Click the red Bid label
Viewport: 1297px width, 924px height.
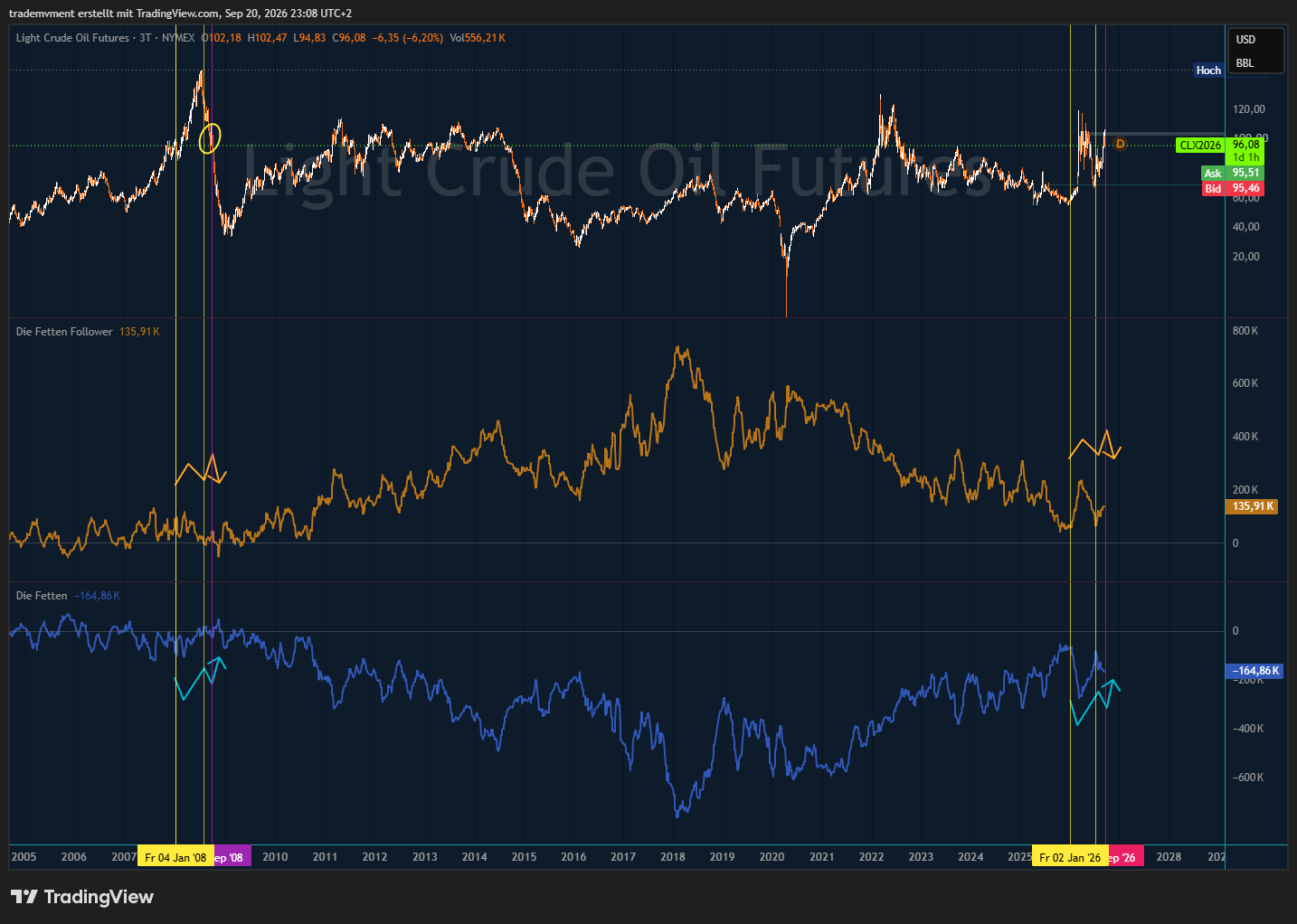point(1213,189)
